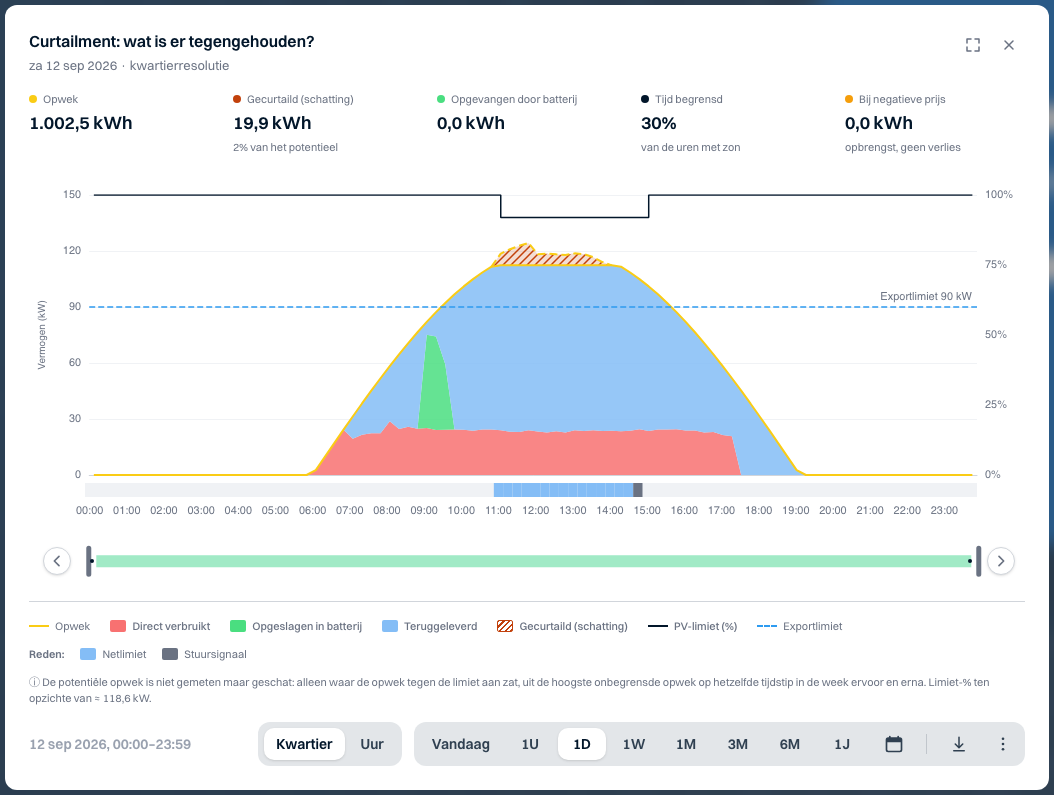1054x795 pixels.
Task: Toggle the Opwek series in legend
Action: (59, 626)
